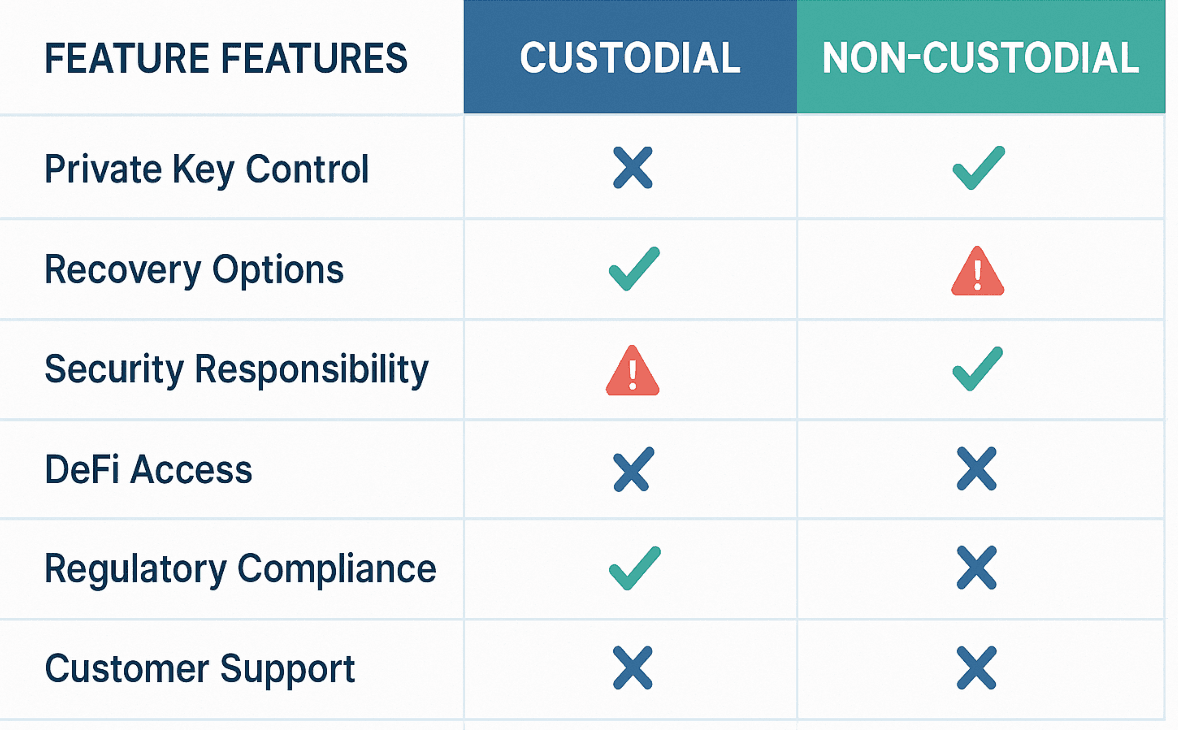Select the Regulatory Compliance row label
This screenshot has height=730, width=1178.
(240, 570)
